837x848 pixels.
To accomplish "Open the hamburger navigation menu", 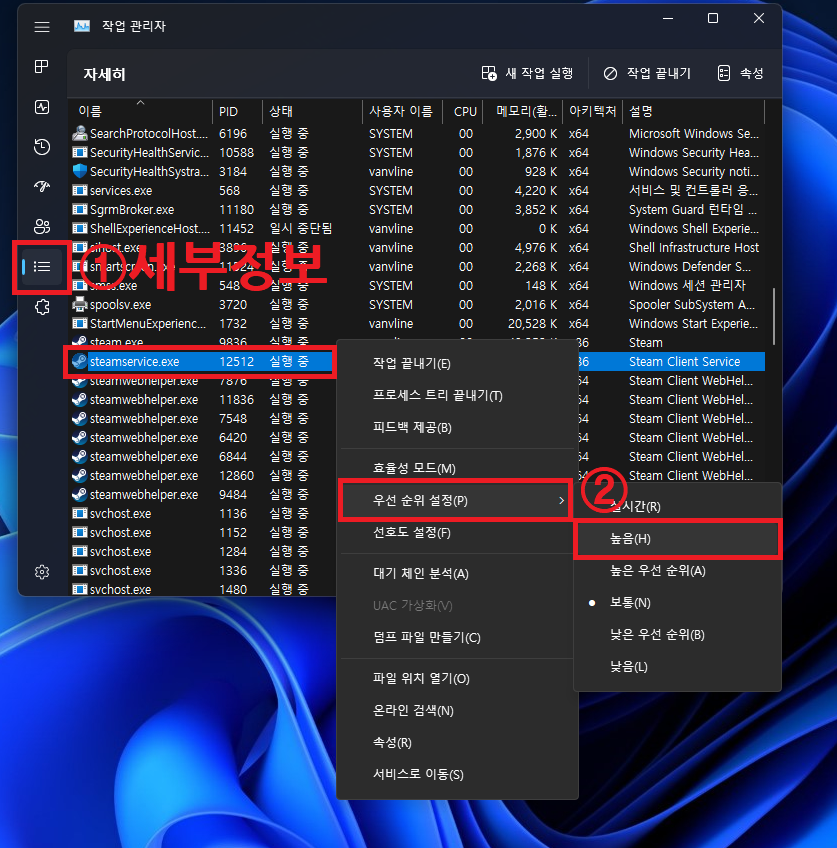I will pyautogui.click(x=42, y=26).
